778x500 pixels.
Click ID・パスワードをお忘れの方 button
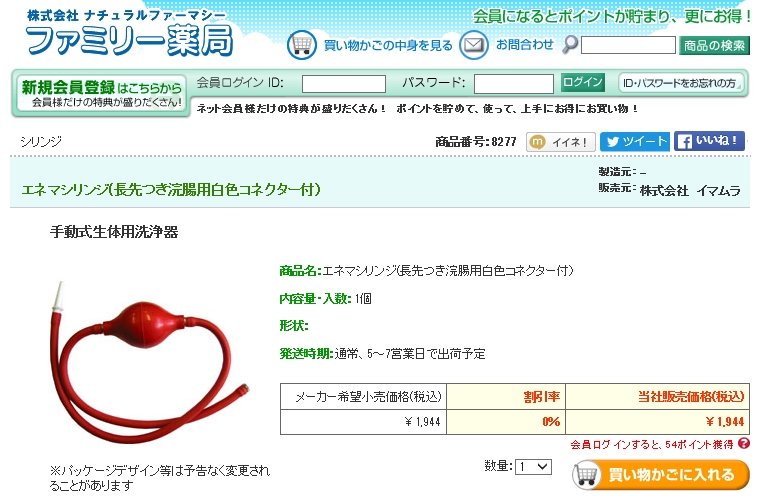(681, 83)
